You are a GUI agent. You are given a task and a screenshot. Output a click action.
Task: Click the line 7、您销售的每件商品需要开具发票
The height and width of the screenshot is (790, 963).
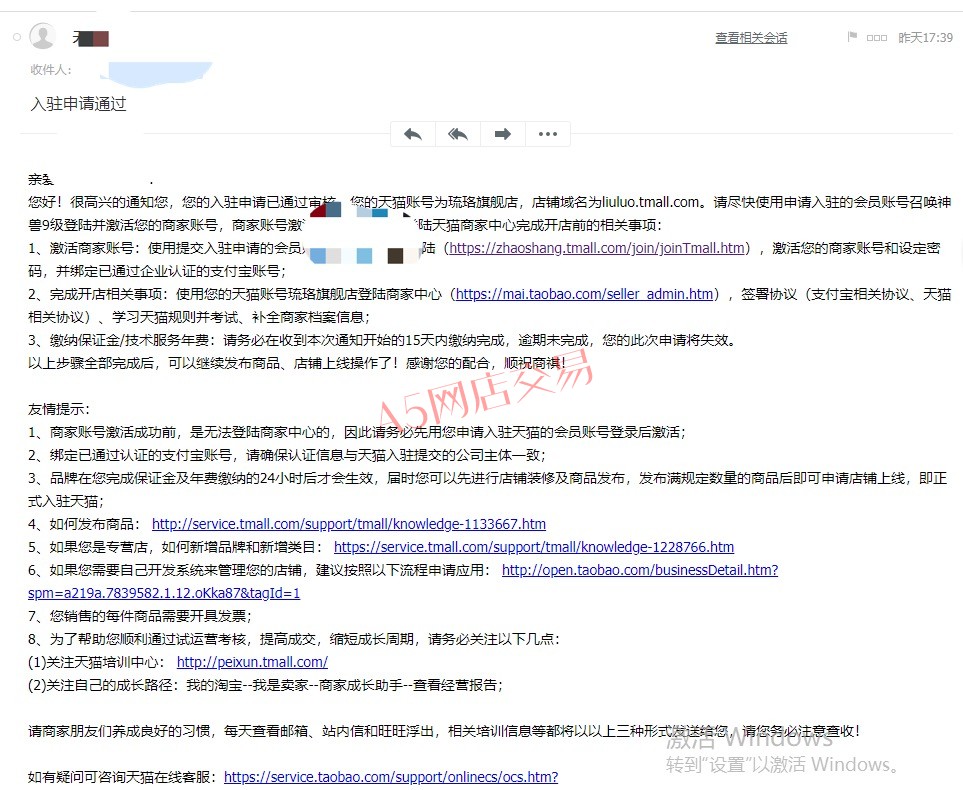coord(139,616)
